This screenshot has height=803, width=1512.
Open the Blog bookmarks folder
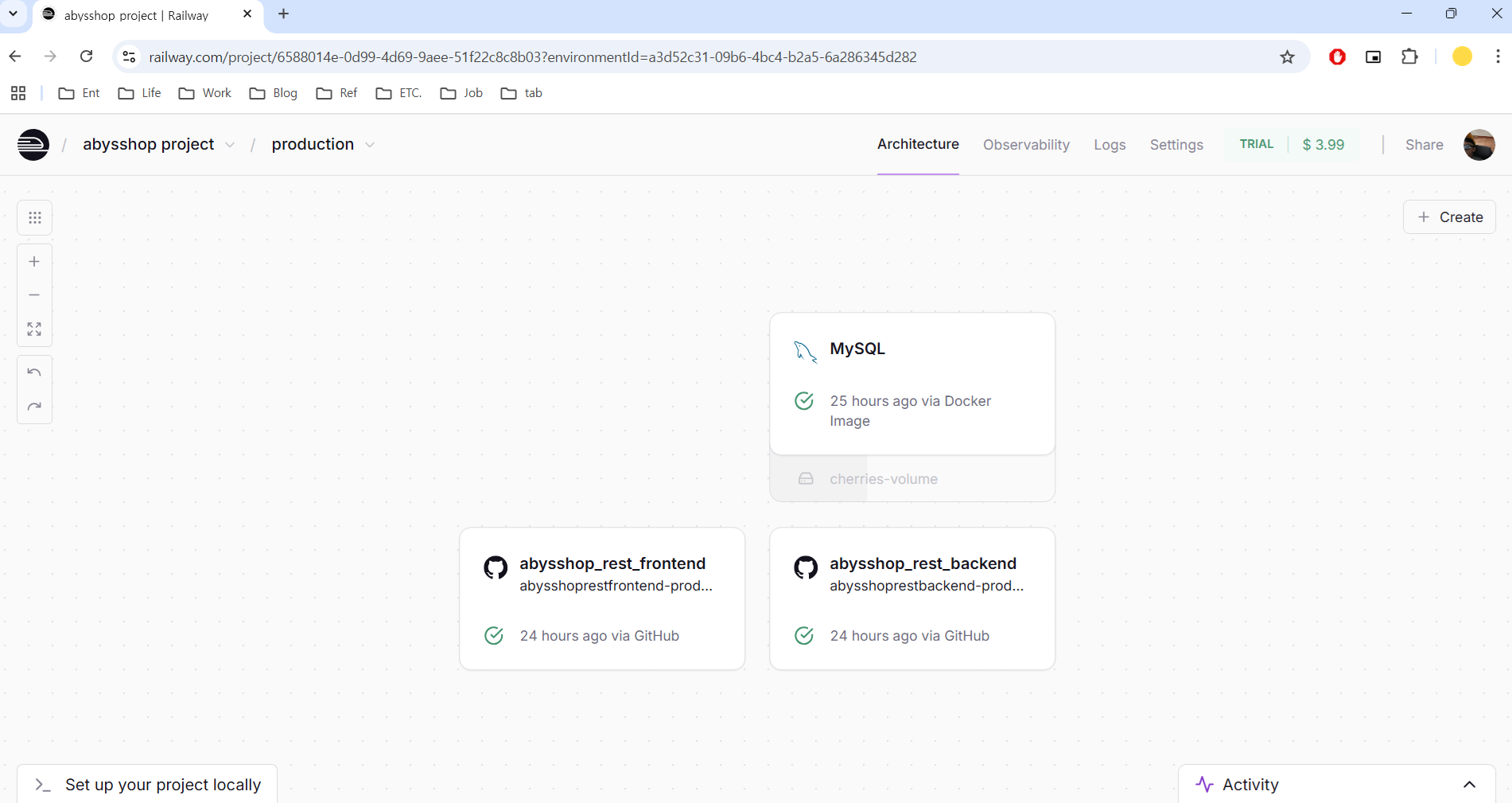click(x=274, y=93)
